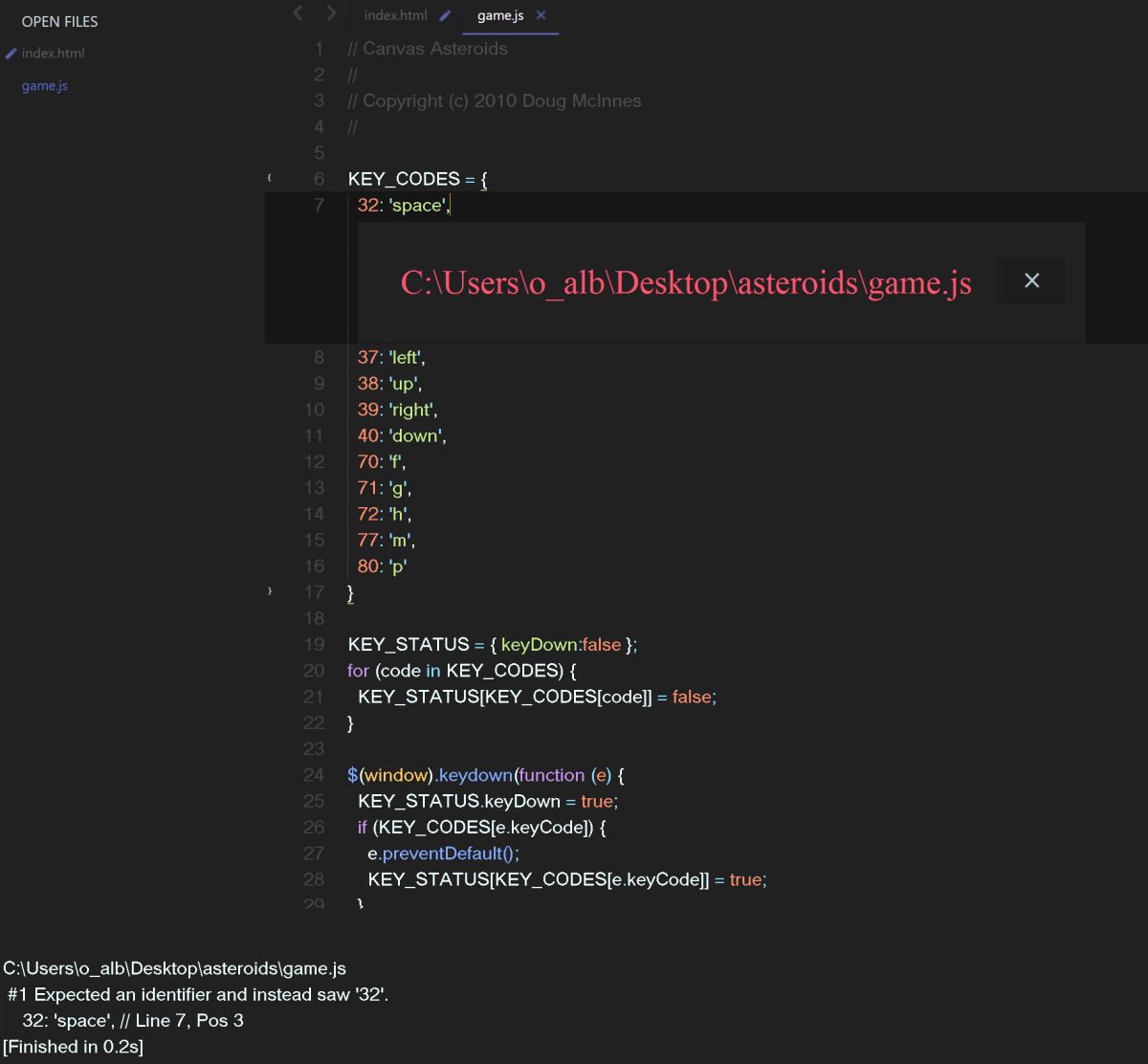Click 'KEY_STATUS.keyDown = true' line

pos(488,801)
